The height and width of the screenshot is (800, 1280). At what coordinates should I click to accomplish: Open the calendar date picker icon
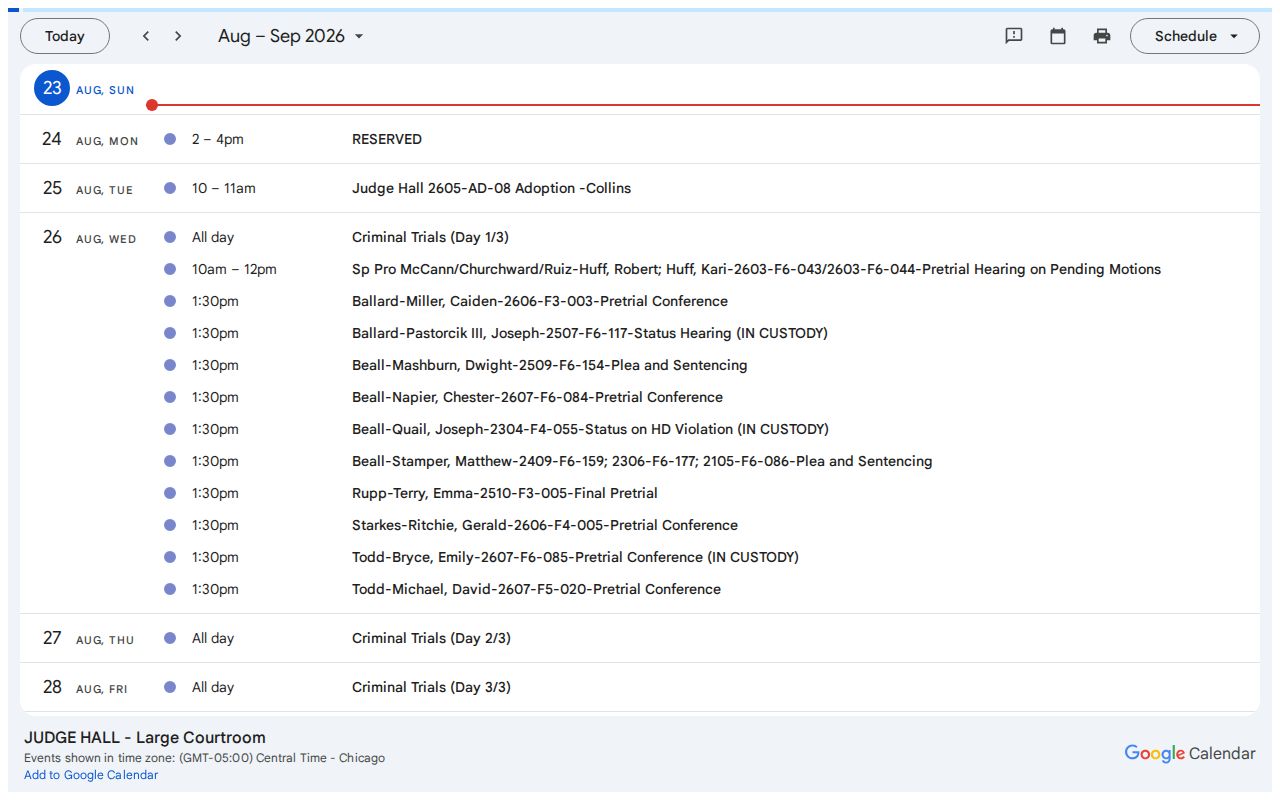coord(1058,36)
